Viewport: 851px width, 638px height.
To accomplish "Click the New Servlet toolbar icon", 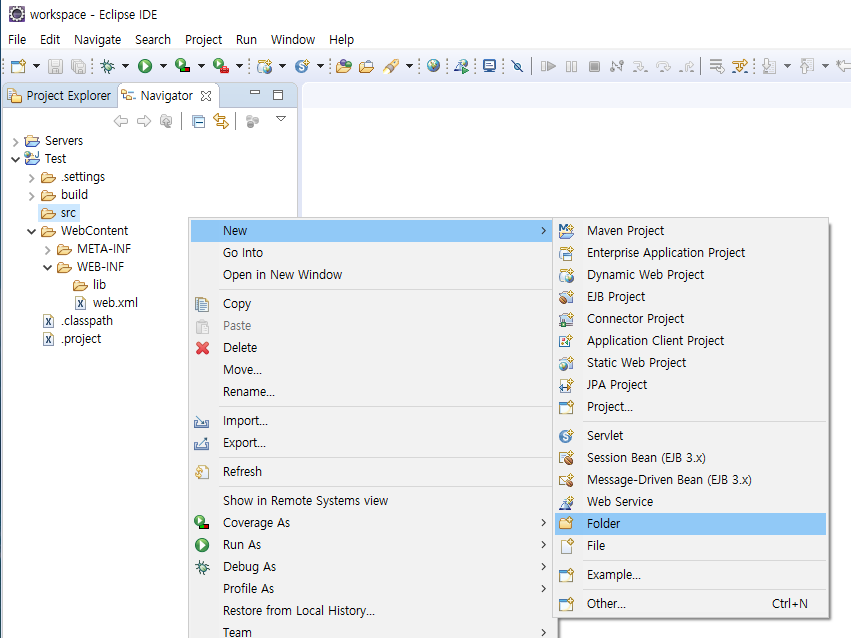I will point(302,66).
